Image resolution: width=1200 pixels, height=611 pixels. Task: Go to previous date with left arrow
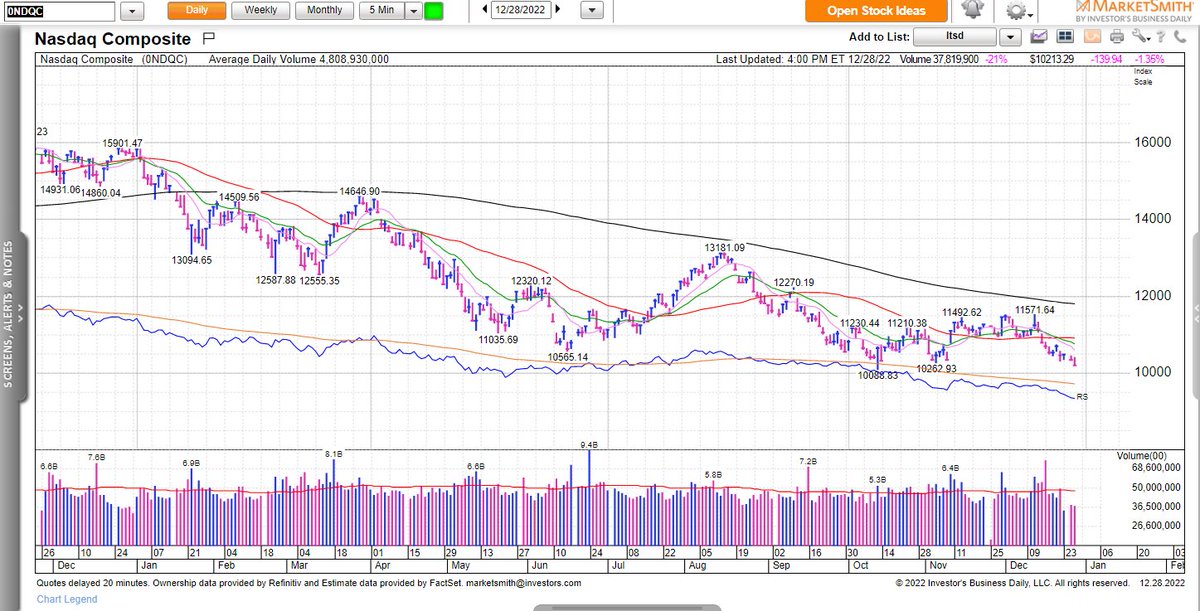click(487, 10)
